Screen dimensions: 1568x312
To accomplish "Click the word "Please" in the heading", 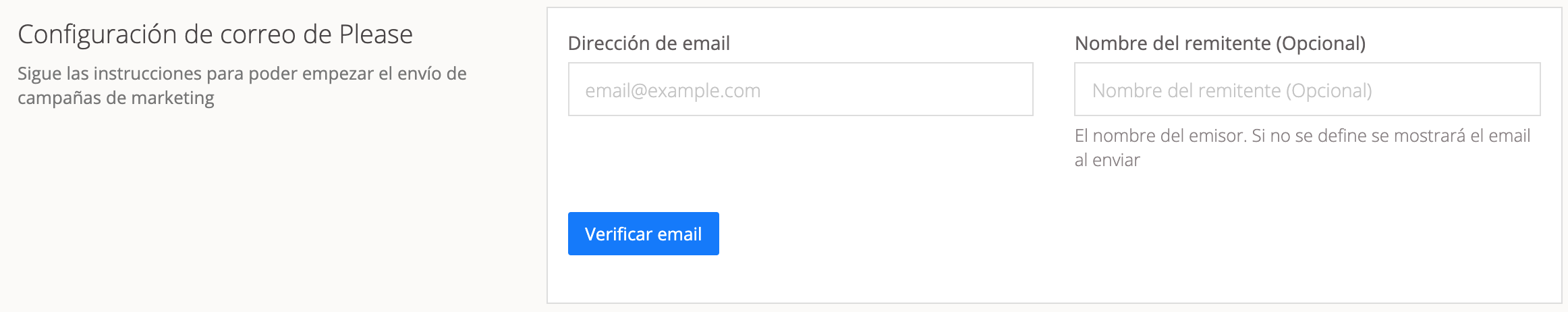I will pyautogui.click(x=375, y=34).
